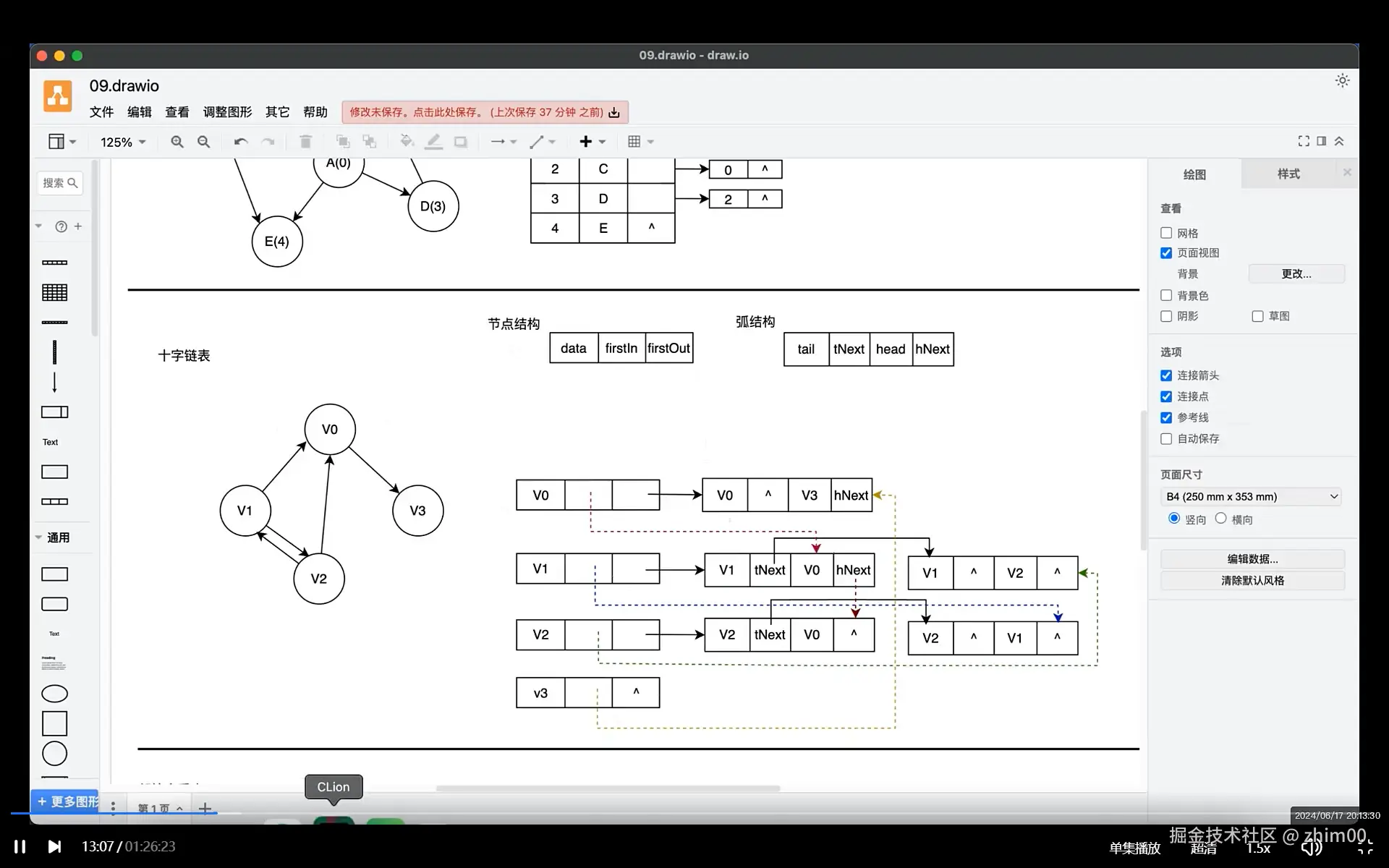Click the unsaved changes save notice
The image size is (1389, 868).
[x=484, y=112]
